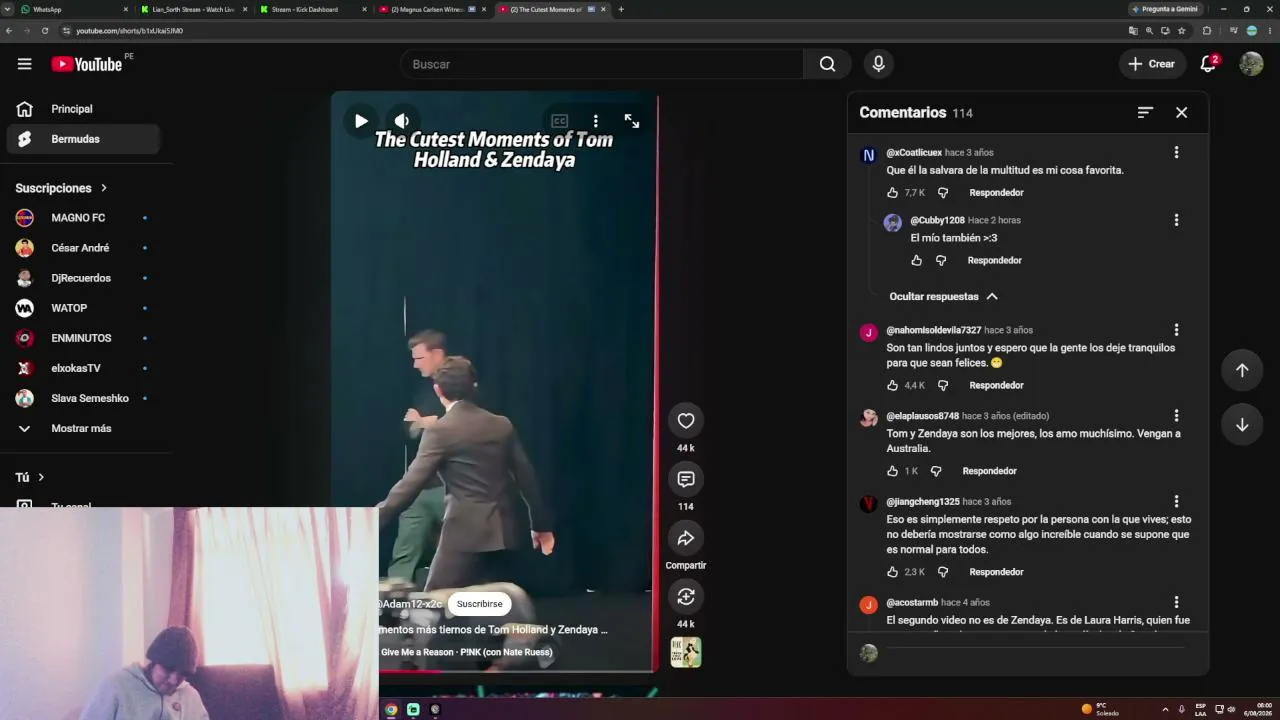Click the remix icon on the Short
The height and width of the screenshot is (720, 1280).
click(x=686, y=597)
